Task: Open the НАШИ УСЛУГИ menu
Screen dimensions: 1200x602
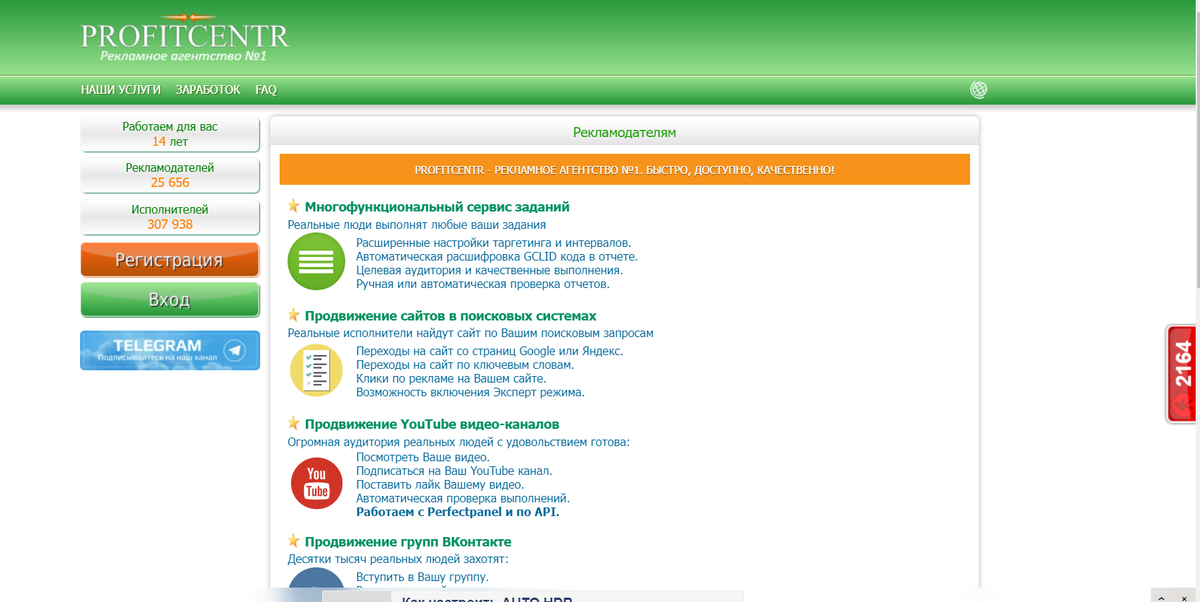Action: pyautogui.click(x=121, y=90)
